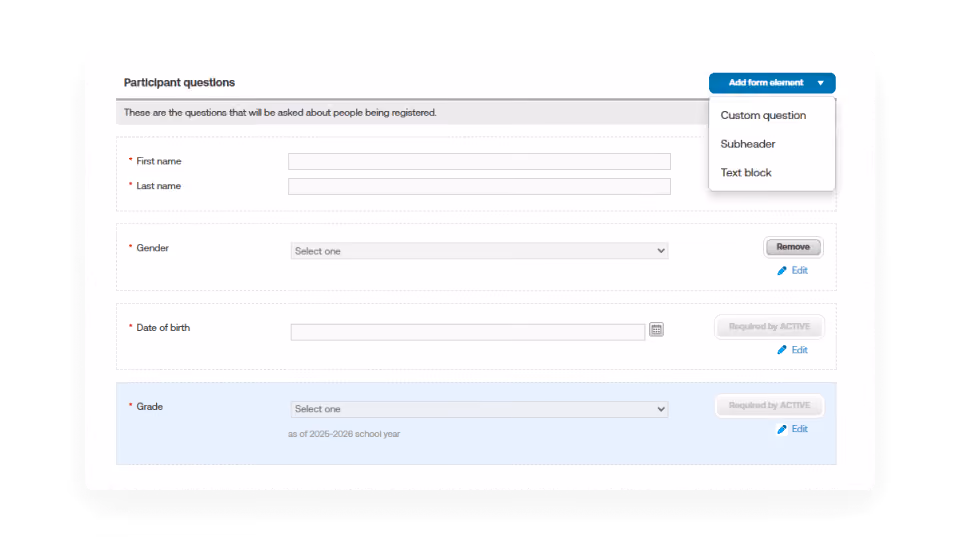Click the 'as of 2025-2026 school year' note
Image resolution: width=960 pixels, height=540 pixels.
pyautogui.click(x=344, y=433)
